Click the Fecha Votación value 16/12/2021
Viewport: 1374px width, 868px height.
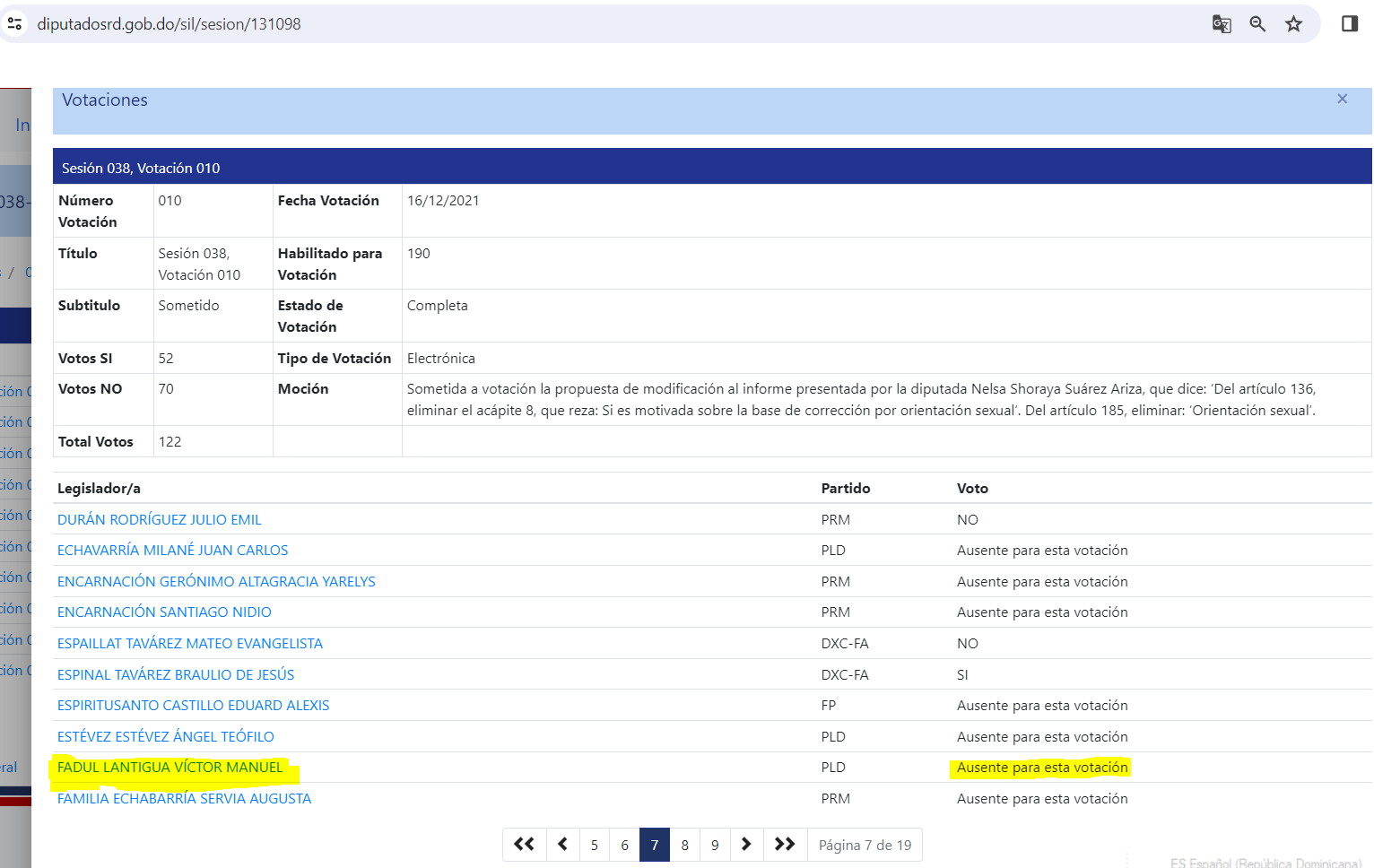(x=443, y=201)
